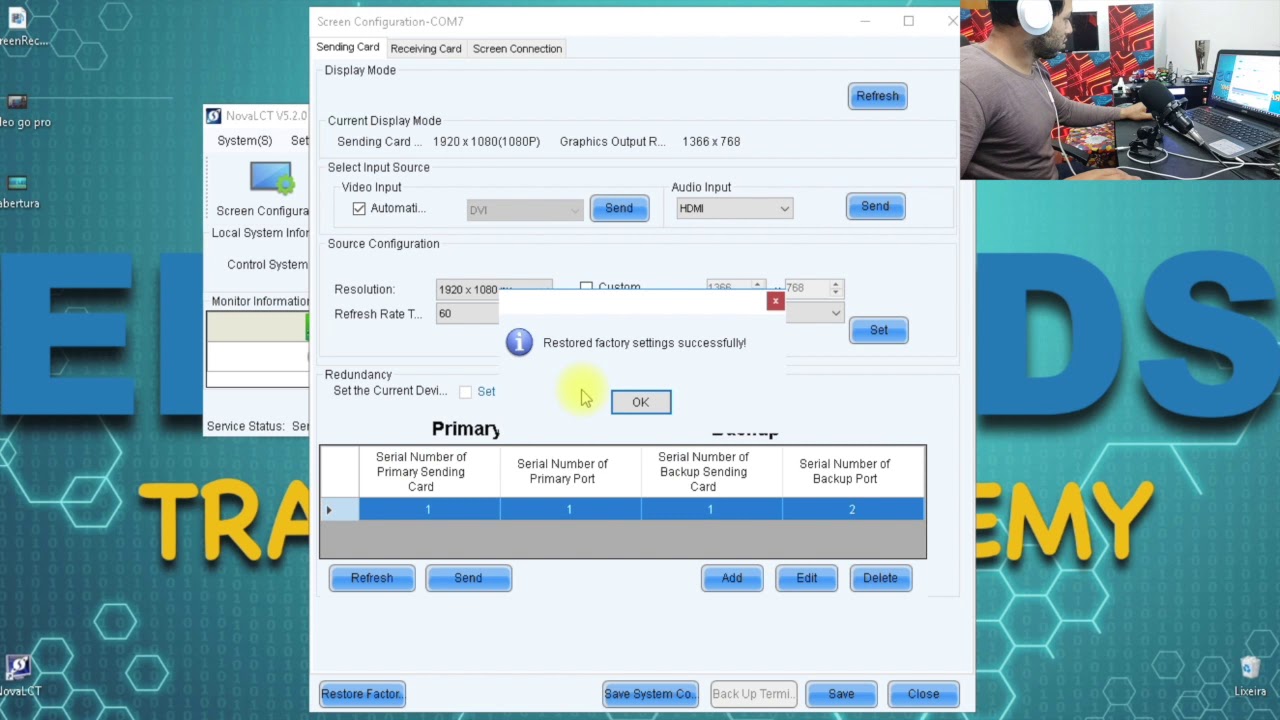The width and height of the screenshot is (1280, 720).
Task: Open the DVI video input dropdown
Action: tap(525, 210)
